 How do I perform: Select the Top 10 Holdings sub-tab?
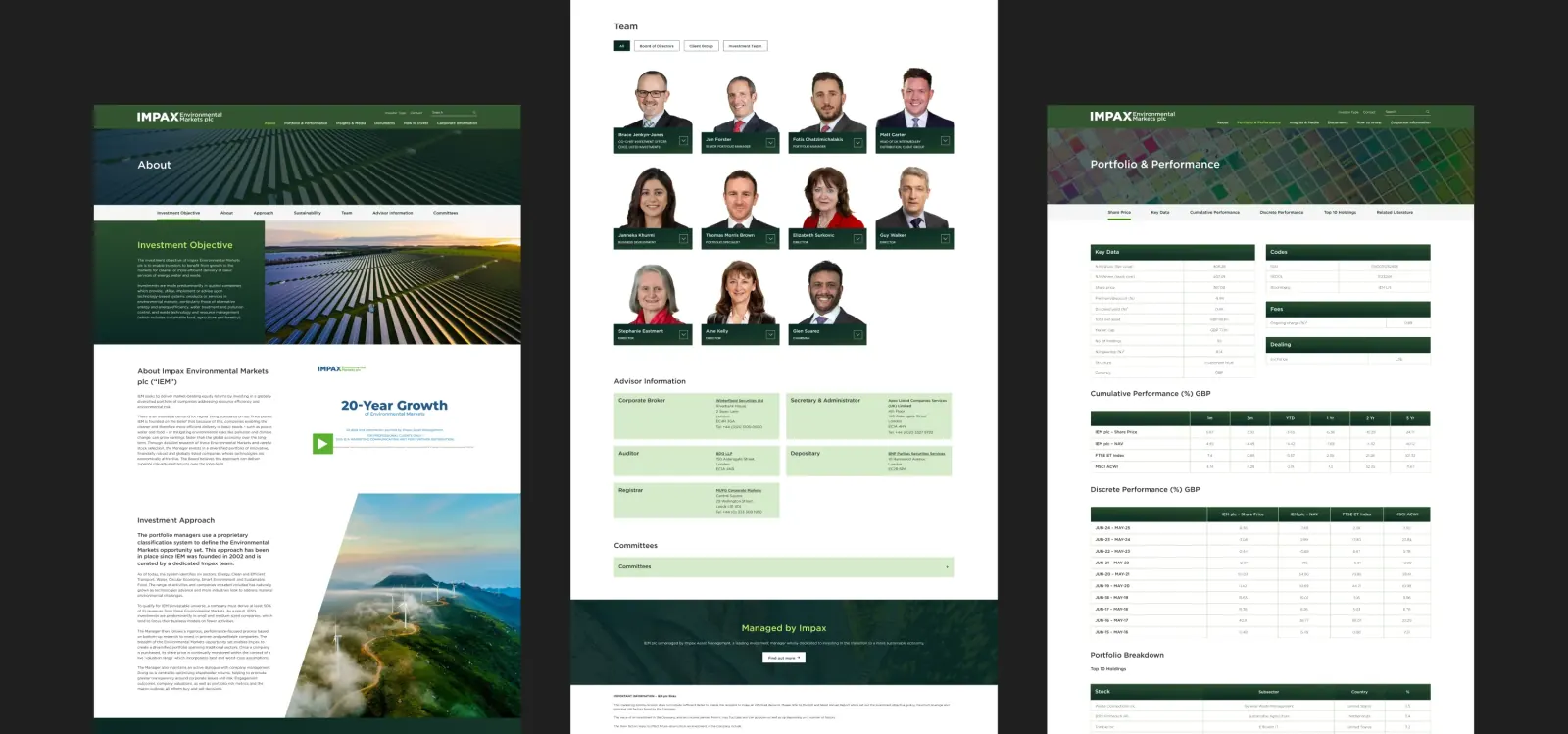click(x=1340, y=212)
